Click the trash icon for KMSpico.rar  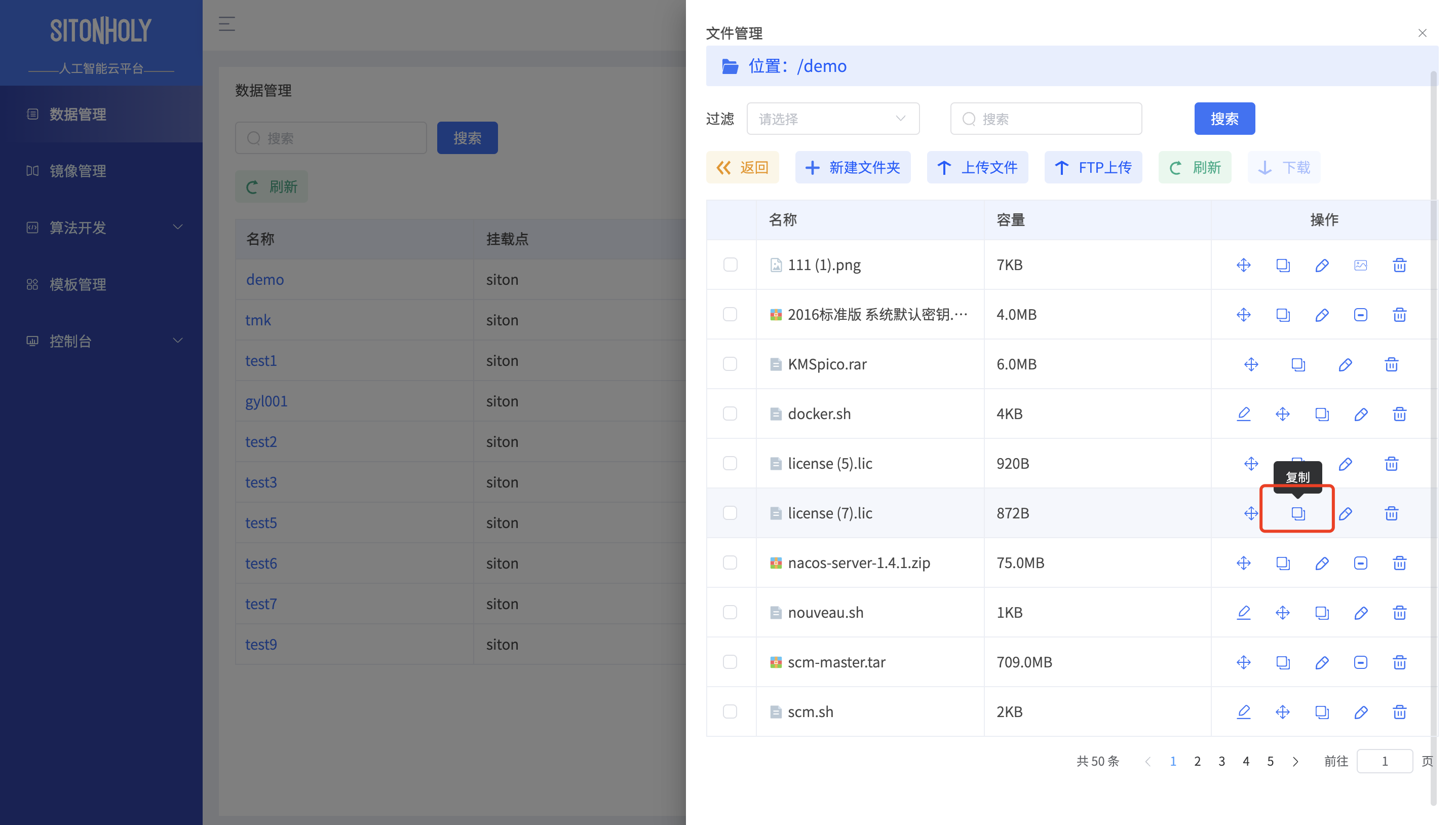[1392, 364]
